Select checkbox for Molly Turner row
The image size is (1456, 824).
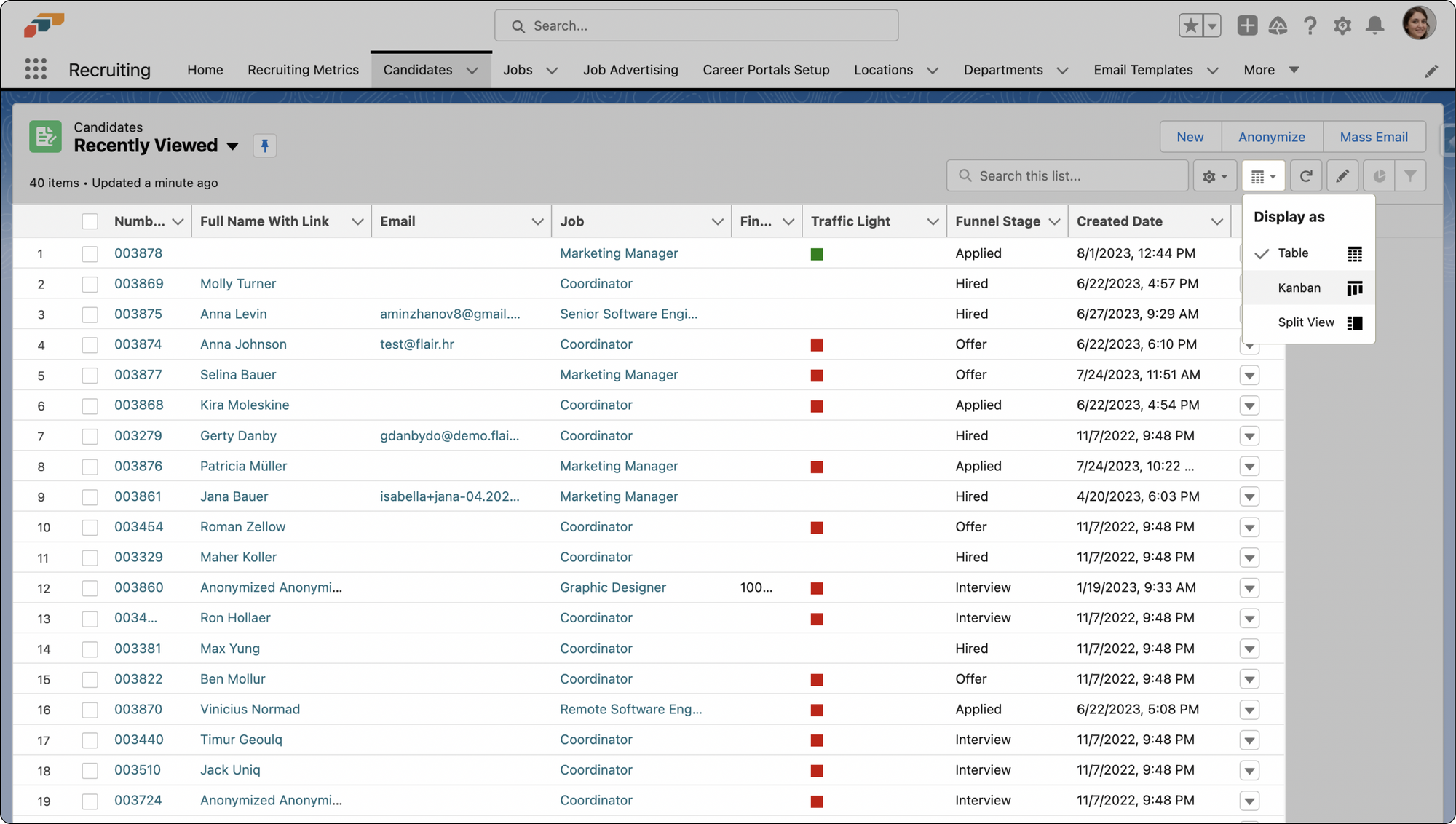click(x=90, y=284)
